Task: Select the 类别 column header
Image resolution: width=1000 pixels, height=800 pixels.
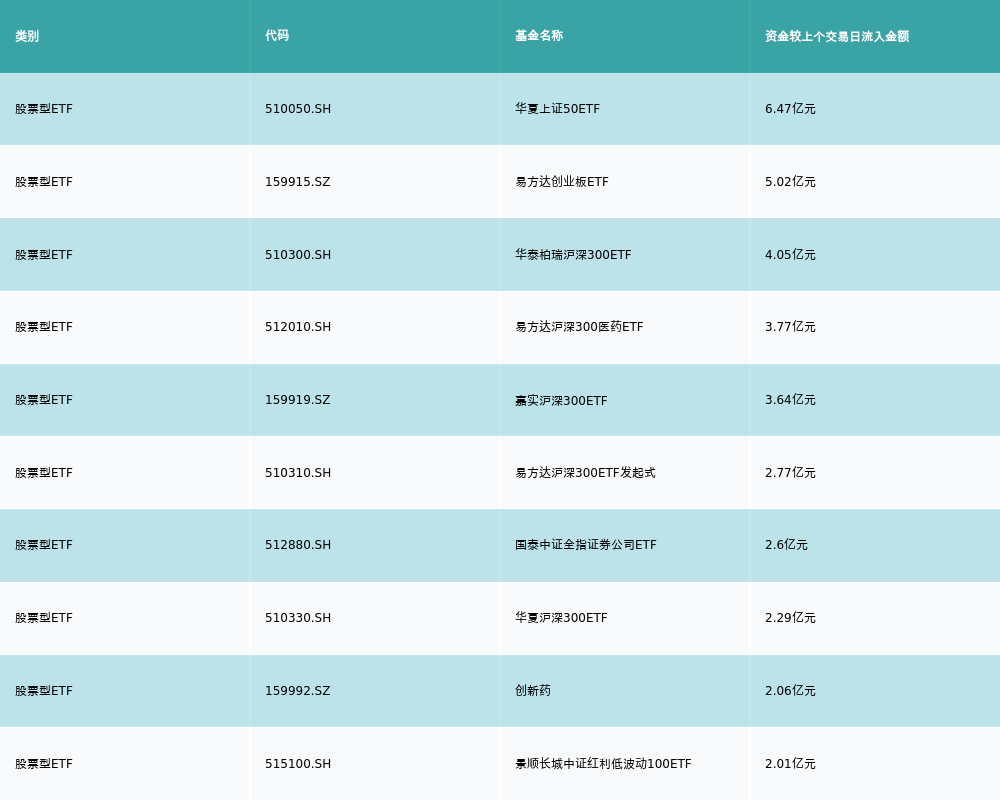Action: tap(27, 36)
